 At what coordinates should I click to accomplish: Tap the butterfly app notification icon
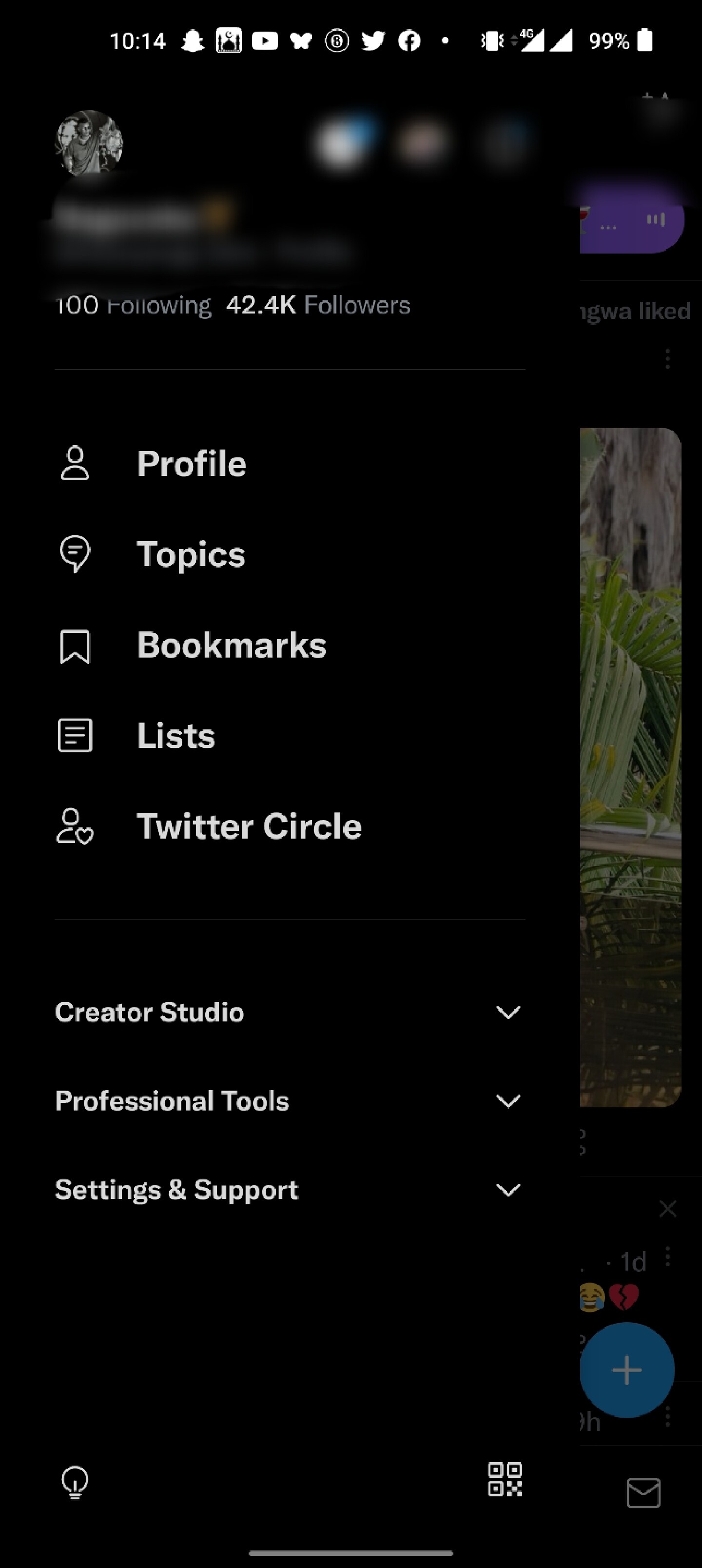[301, 41]
